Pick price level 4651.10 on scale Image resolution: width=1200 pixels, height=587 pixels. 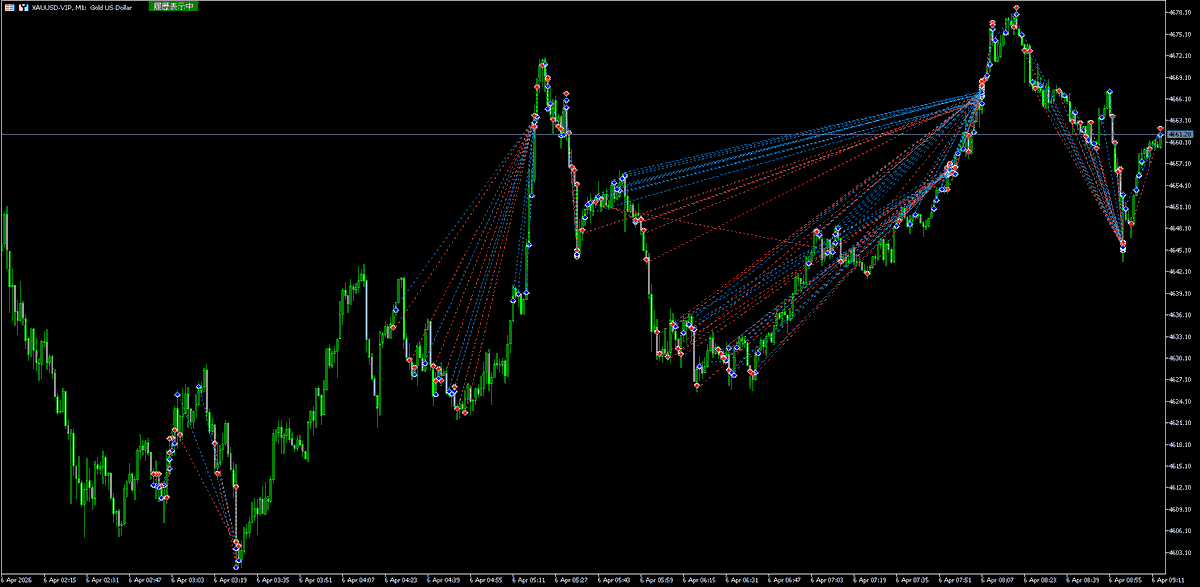[x=1180, y=207]
